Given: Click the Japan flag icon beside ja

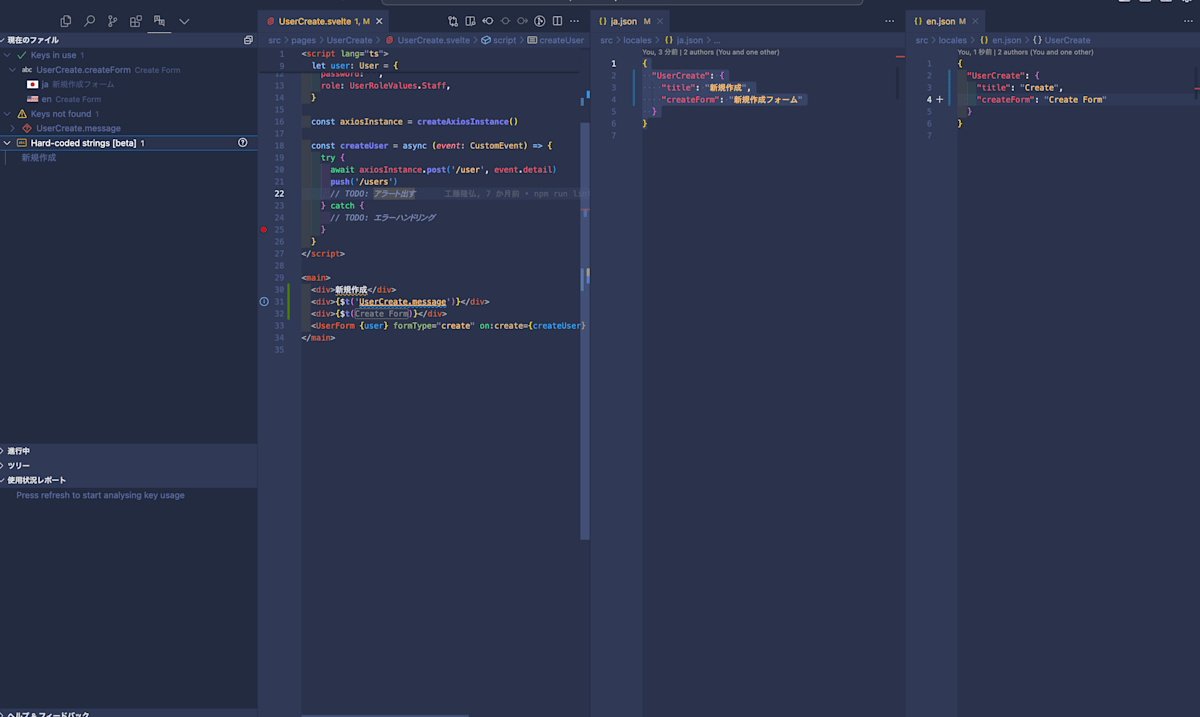Looking at the screenshot, I should [32, 85].
